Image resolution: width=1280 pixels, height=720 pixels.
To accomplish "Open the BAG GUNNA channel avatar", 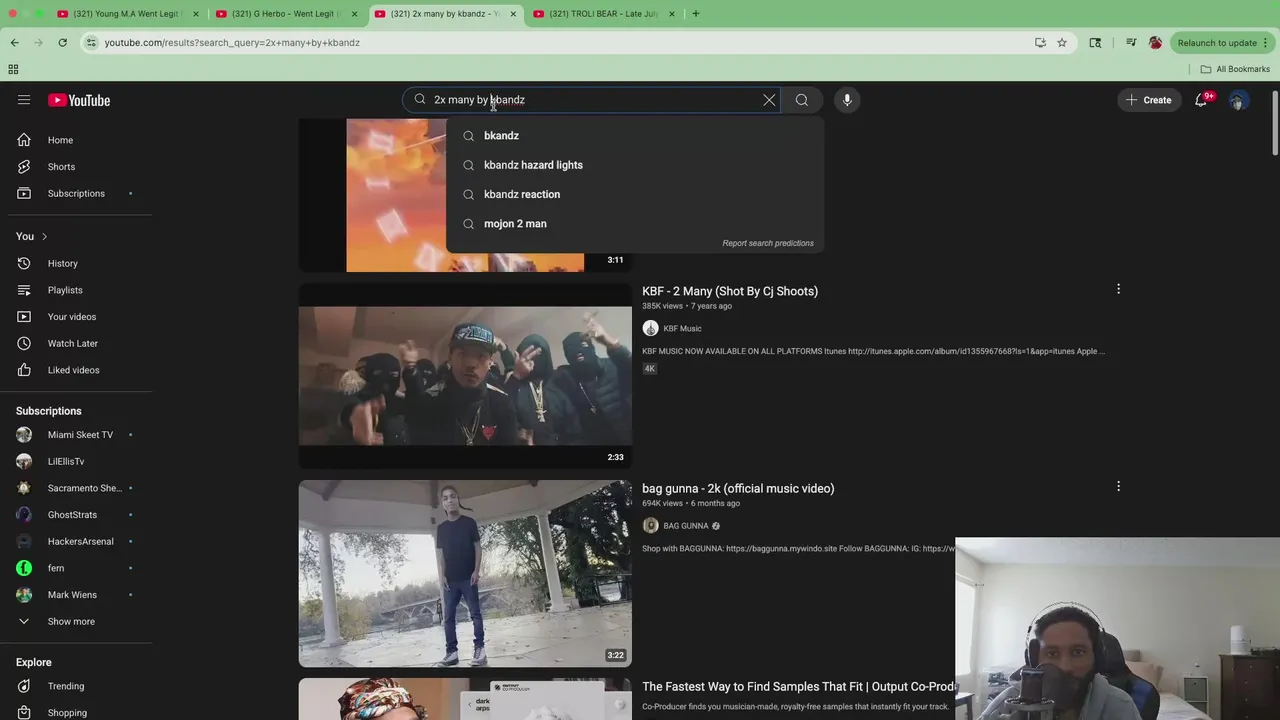I will point(650,526).
